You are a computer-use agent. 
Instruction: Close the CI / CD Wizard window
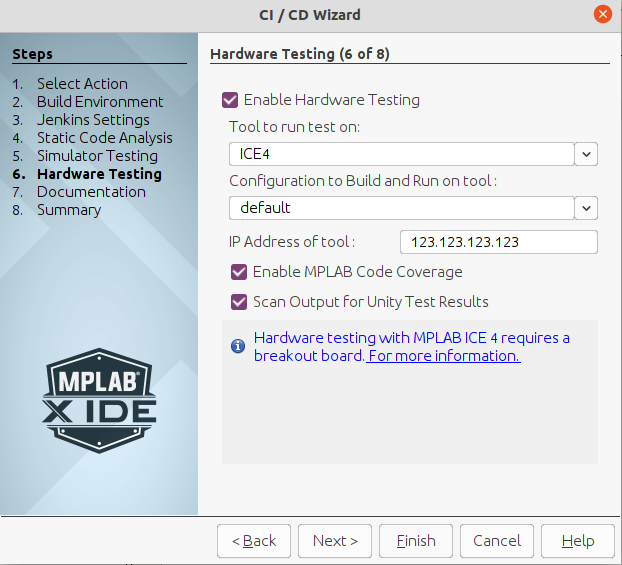[x=602, y=14]
